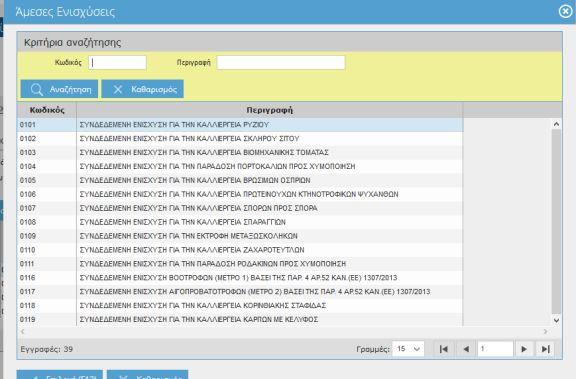The image size is (576, 379).
Task: Select row with code 0104
Action: (x=240, y=166)
